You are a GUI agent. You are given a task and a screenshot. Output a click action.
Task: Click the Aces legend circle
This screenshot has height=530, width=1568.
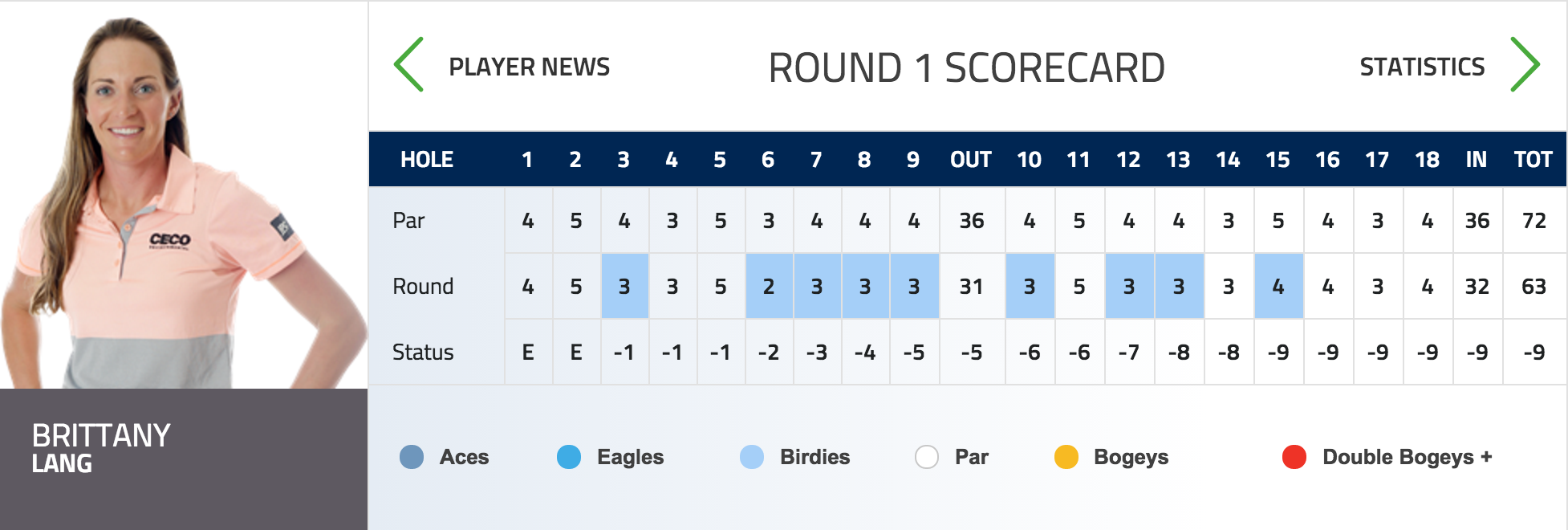[412, 457]
